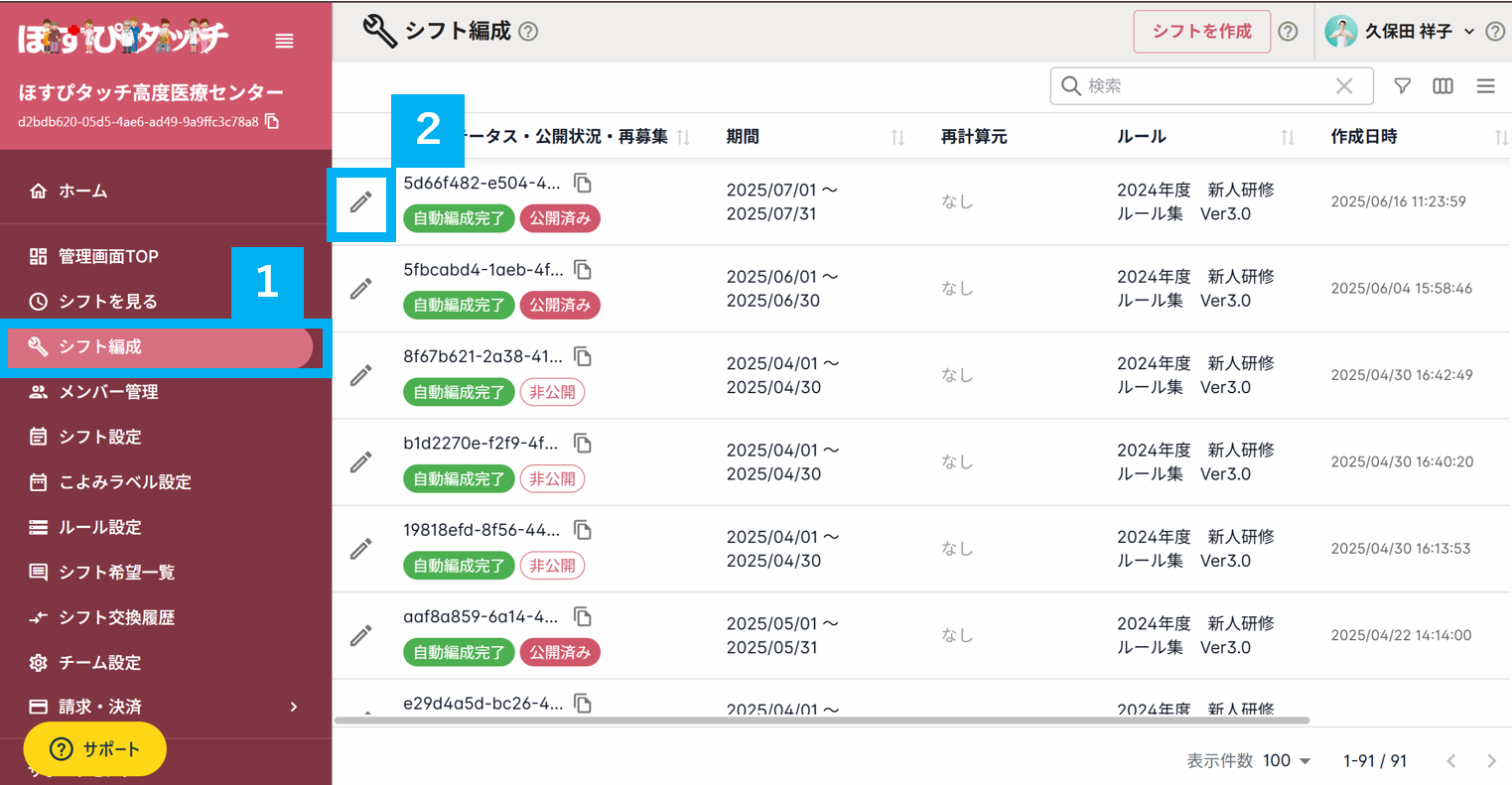Sort the table by the ルール column
The image size is (1512, 785).
tap(1288, 137)
